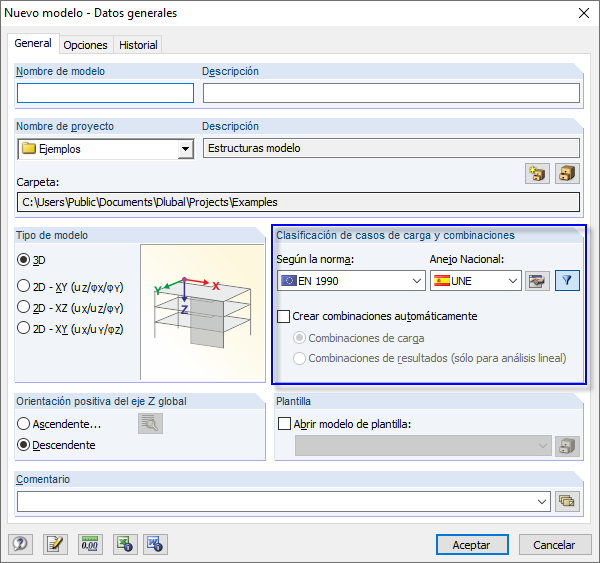Viewport: 600px width, 563px height.
Task: Open the Ejemplos project name dropdown
Action: (185, 149)
